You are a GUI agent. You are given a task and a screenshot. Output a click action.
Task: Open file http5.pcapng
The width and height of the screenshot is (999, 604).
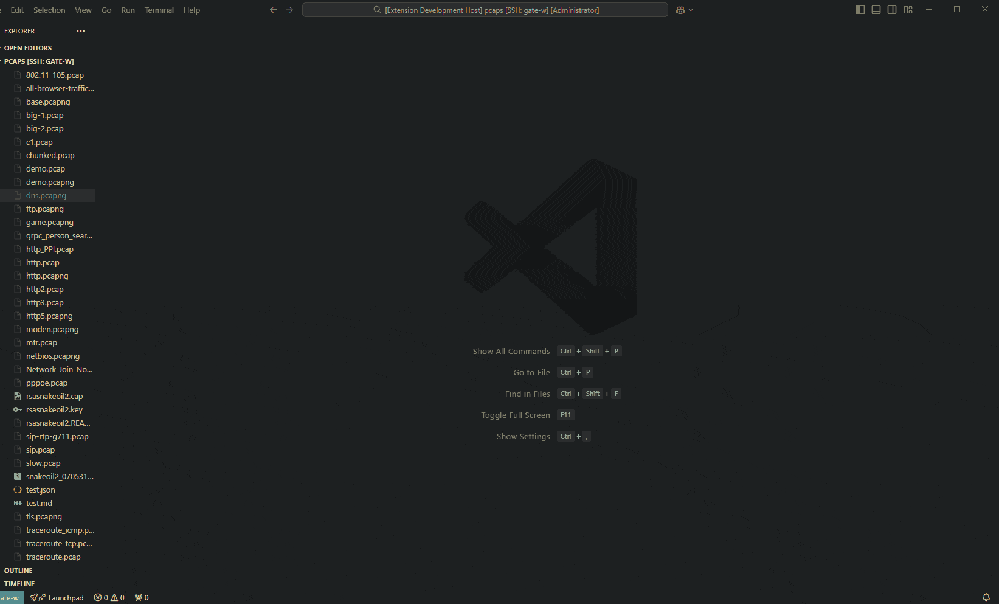[49, 316]
